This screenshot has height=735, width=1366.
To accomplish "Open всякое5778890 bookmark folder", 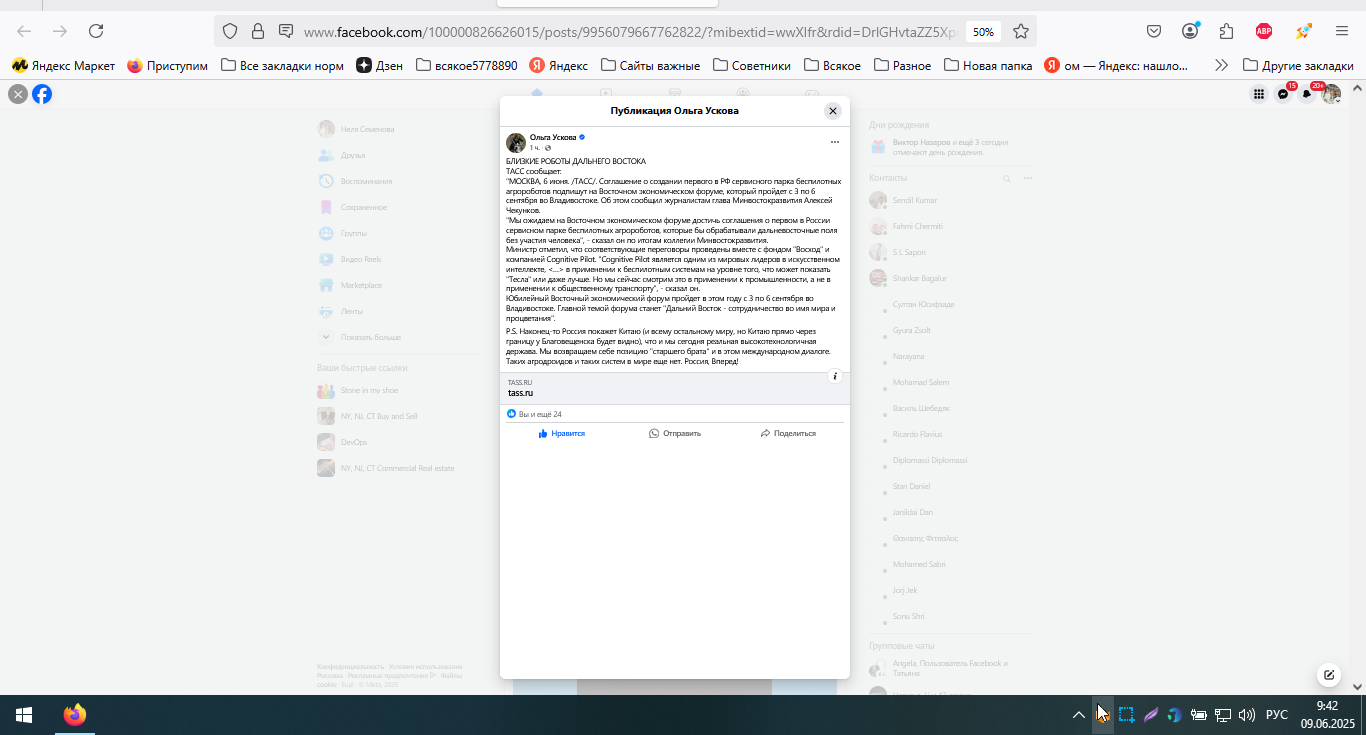I will click(466, 66).
